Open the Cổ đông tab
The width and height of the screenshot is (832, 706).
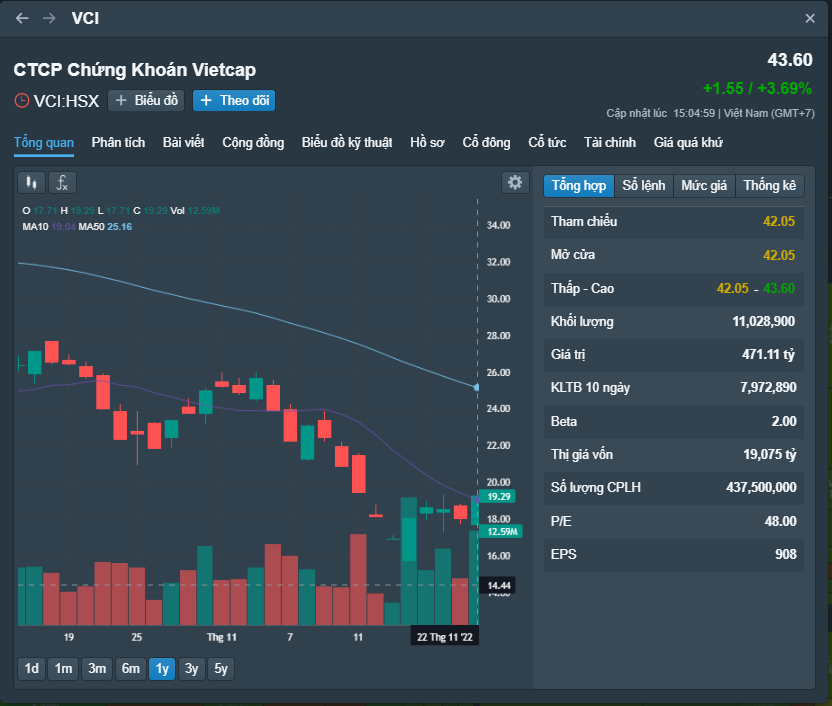[x=487, y=143]
